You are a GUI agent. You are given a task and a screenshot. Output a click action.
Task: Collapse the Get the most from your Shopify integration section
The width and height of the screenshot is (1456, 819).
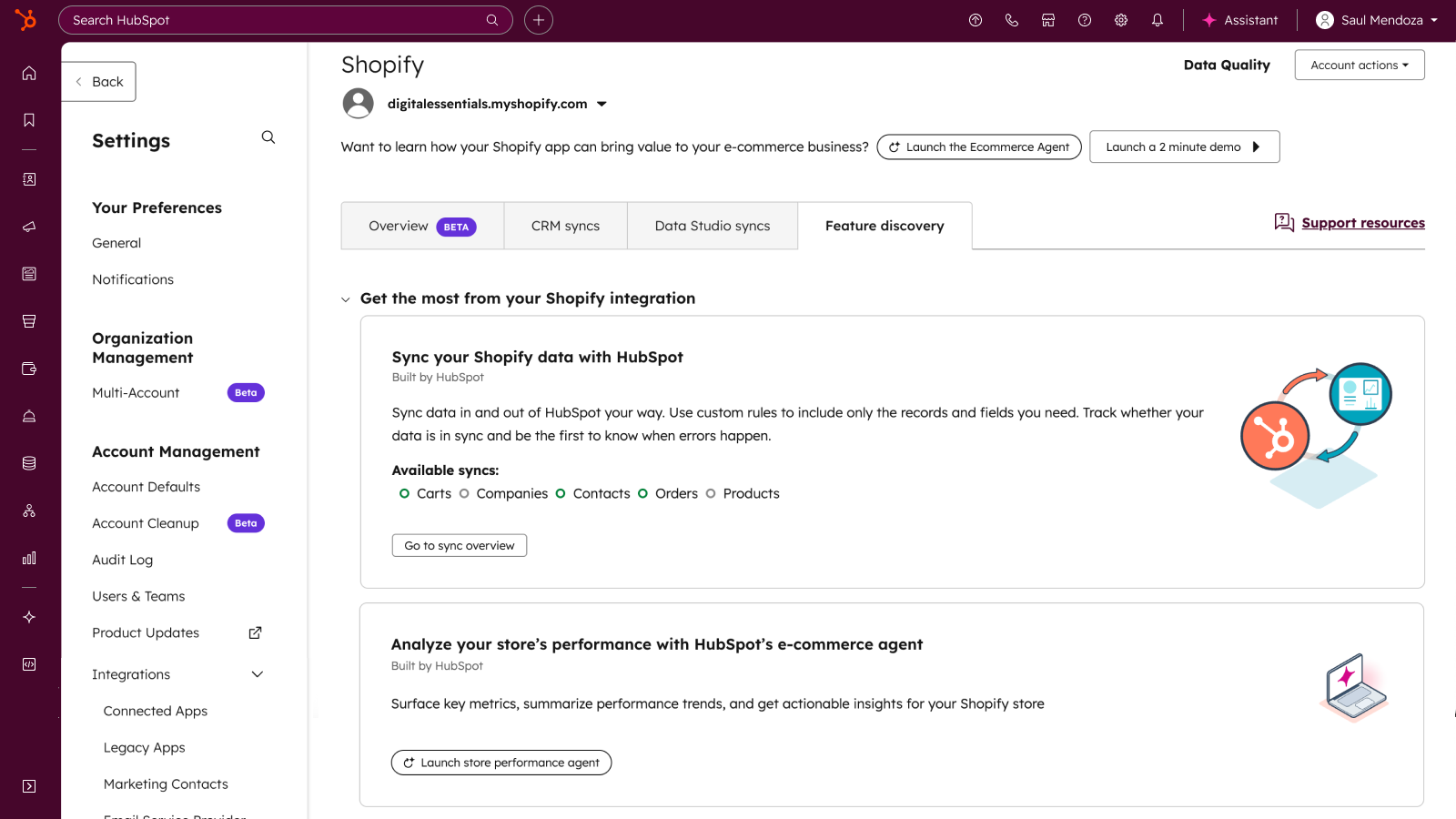(x=346, y=298)
